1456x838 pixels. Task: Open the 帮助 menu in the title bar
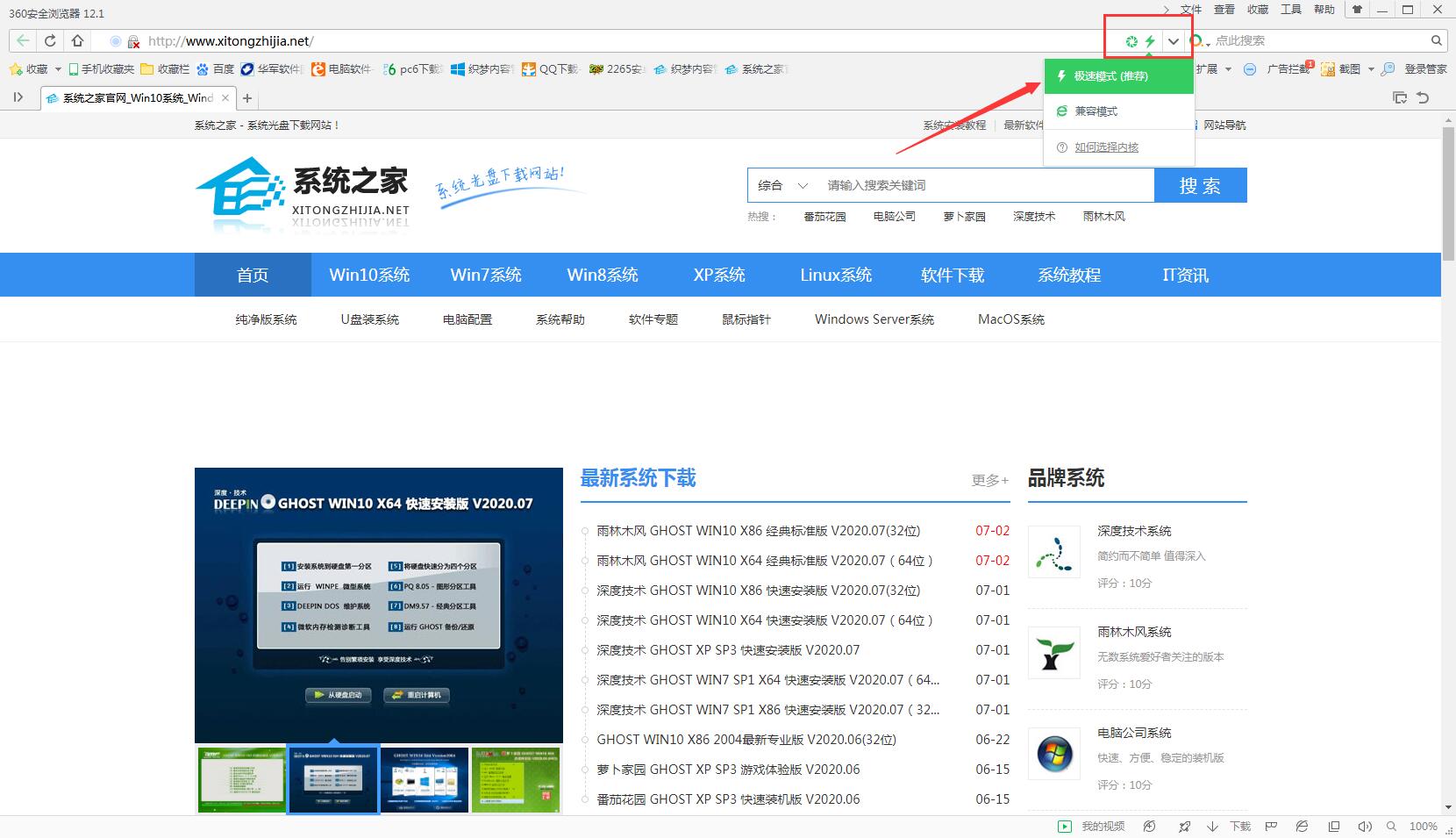pos(1324,10)
